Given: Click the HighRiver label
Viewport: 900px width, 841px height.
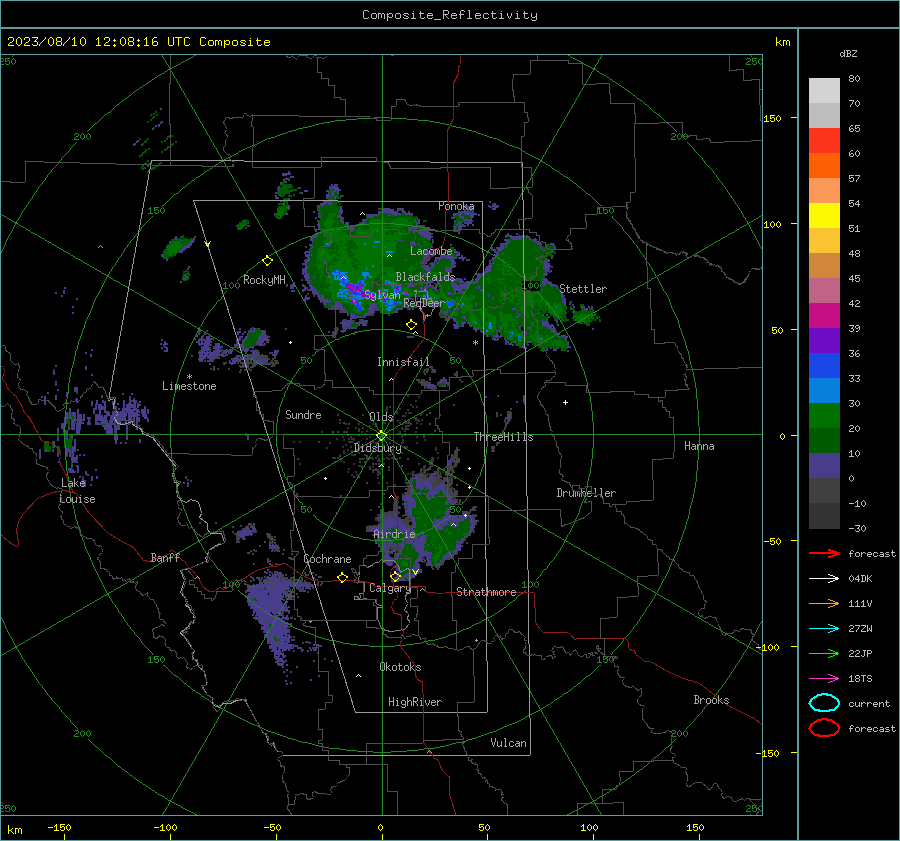Looking at the screenshot, I should [x=415, y=702].
